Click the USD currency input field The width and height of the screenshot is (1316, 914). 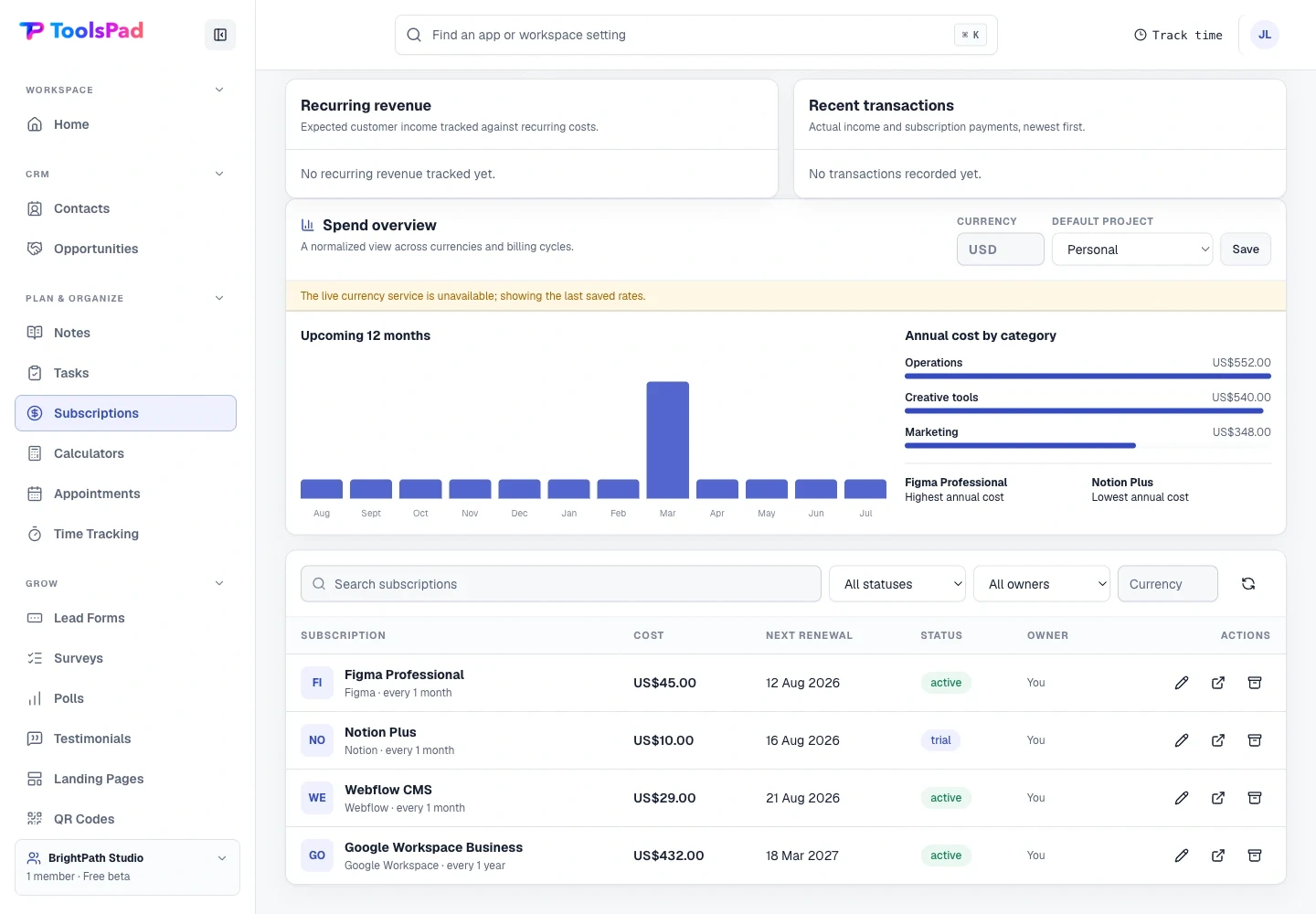[1001, 250]
